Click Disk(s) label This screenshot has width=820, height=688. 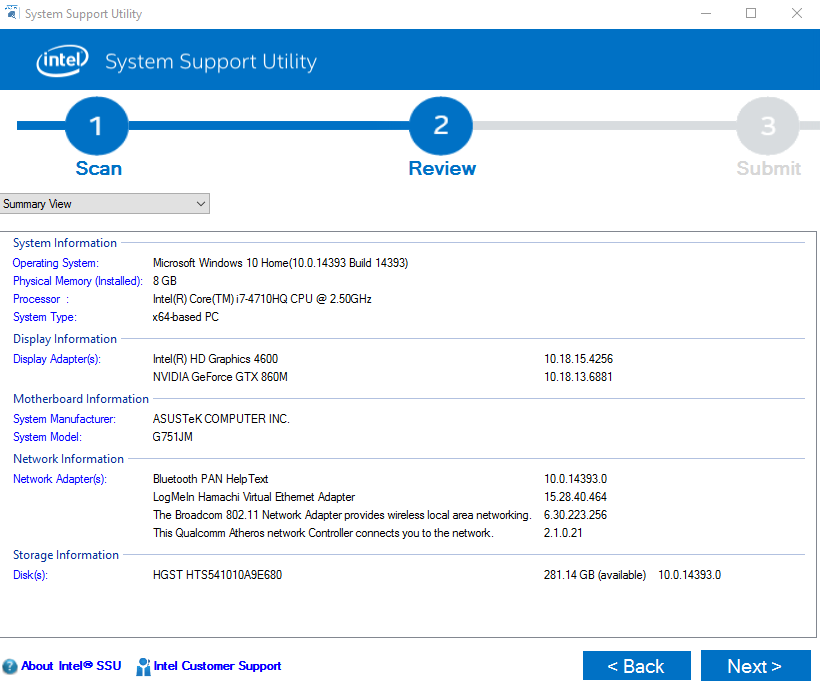30,575
